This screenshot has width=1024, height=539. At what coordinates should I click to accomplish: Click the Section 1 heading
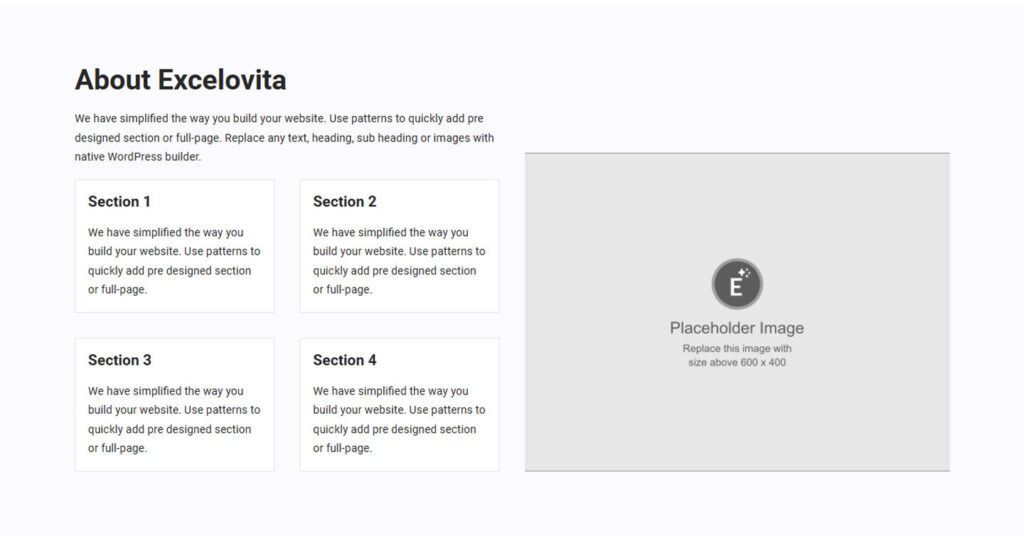pos(120,201)
